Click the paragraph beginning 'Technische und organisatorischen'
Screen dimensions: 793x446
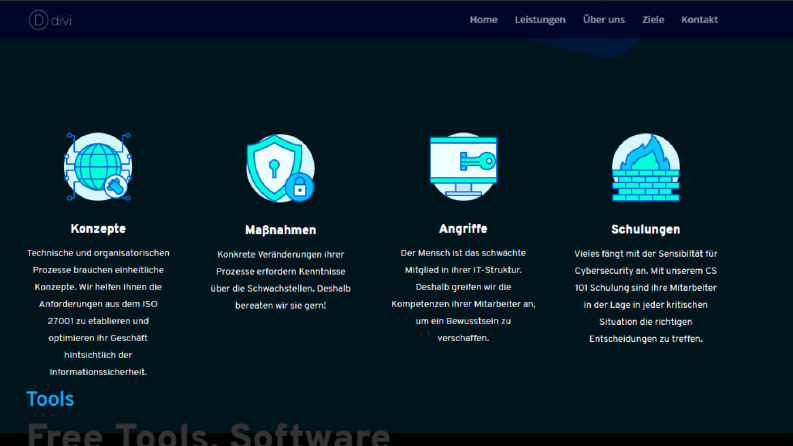coord(98,313)
